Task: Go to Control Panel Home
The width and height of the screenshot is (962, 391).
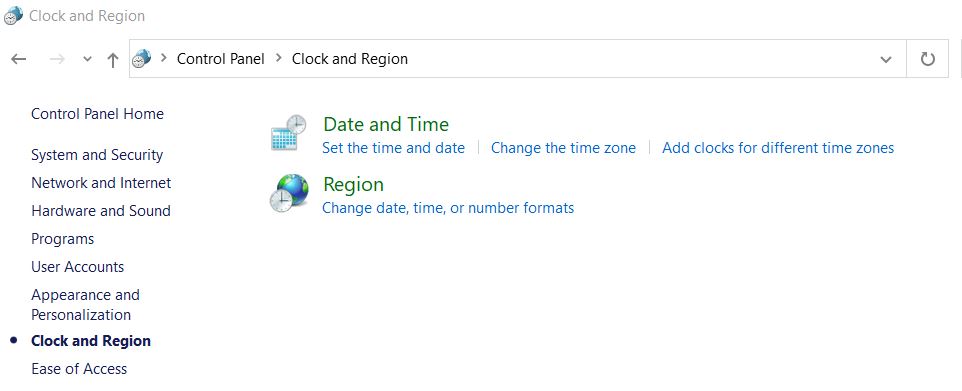Action: tap(98, 114)
